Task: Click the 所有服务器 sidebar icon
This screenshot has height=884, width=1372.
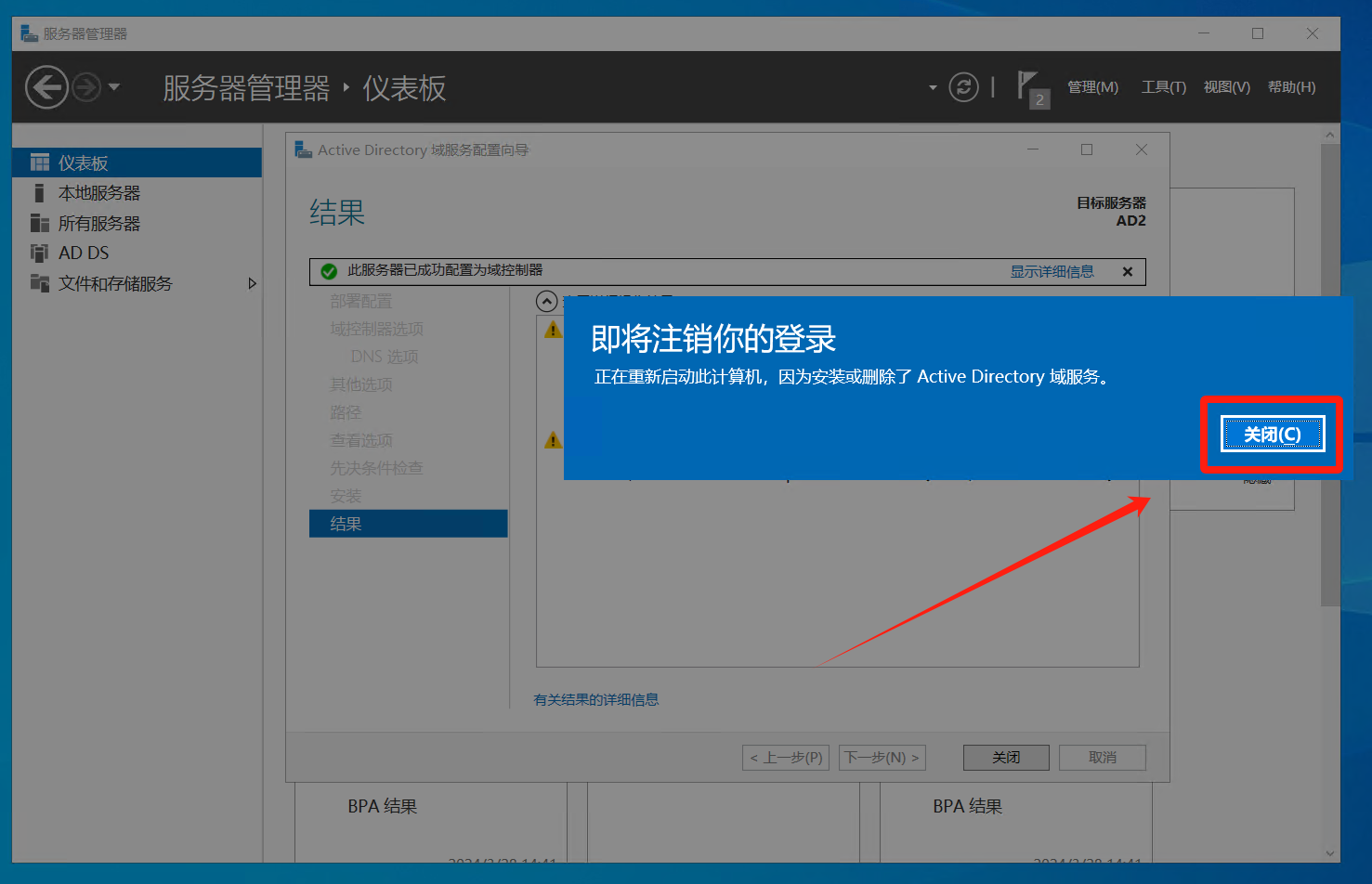Action: pyautogui.click(x=39, y=224)
